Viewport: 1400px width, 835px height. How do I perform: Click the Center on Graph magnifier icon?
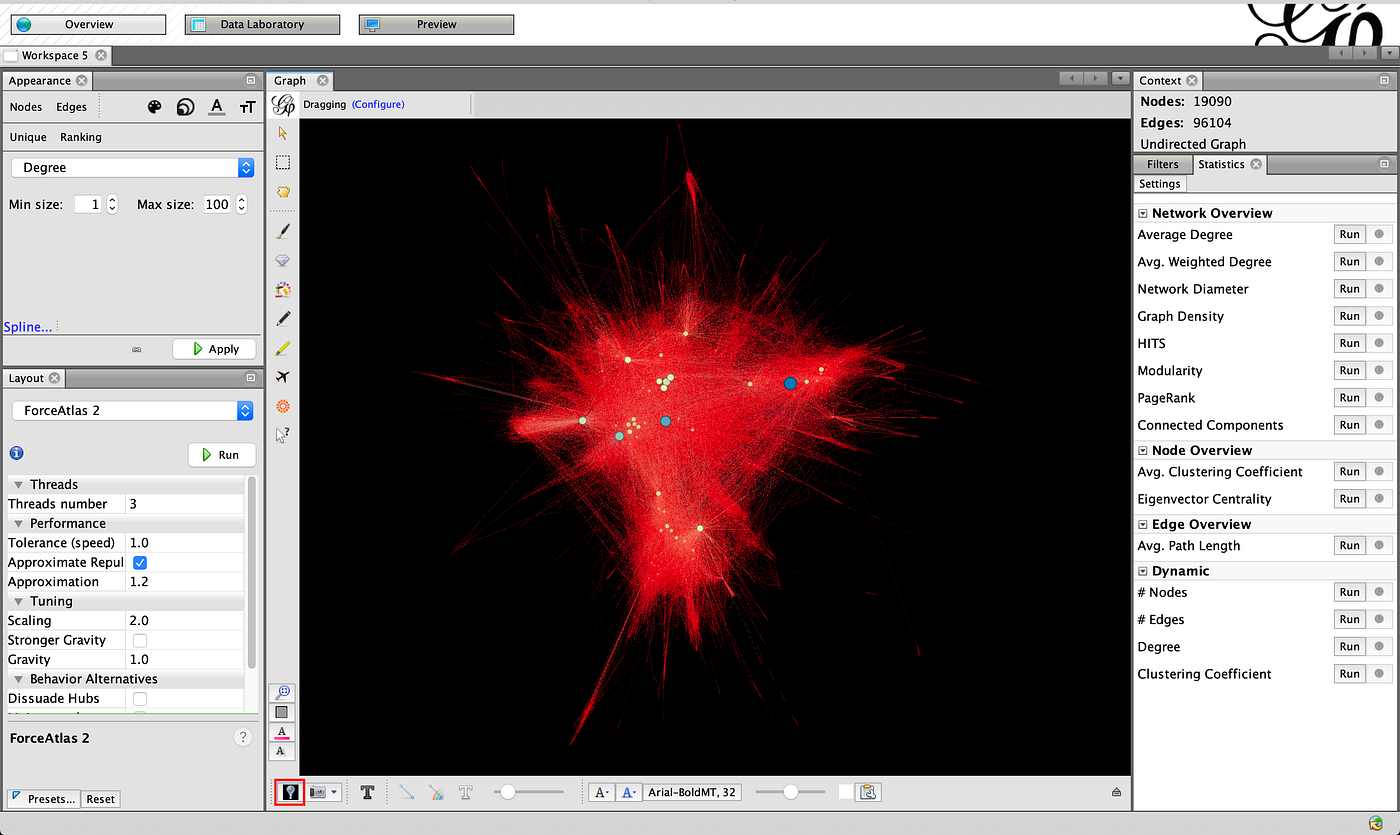tap(283, 692)
